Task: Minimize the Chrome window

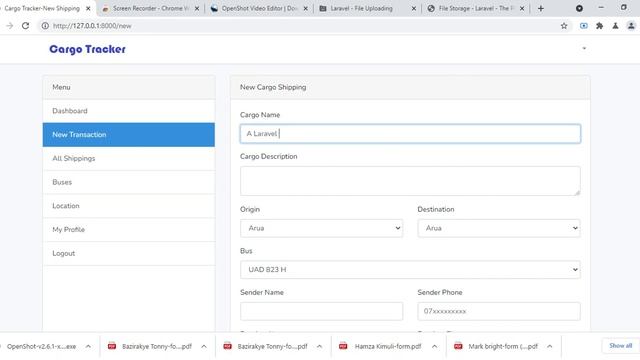Action: click(601, 8)
